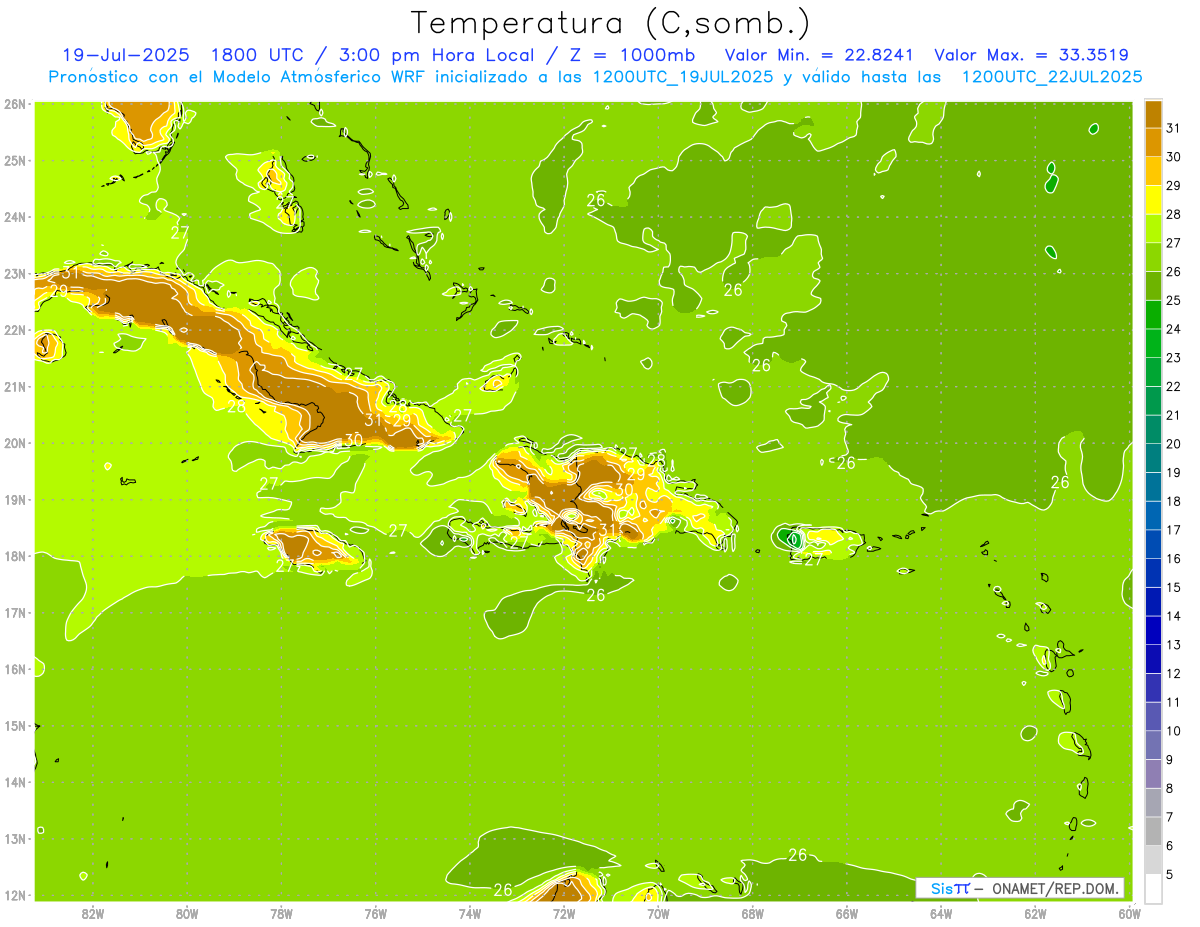Image resolution: width=1200 pixels, height=927 pixels.
Task: Click legend value "5" on color scale
Action: tap(1170, 874)
